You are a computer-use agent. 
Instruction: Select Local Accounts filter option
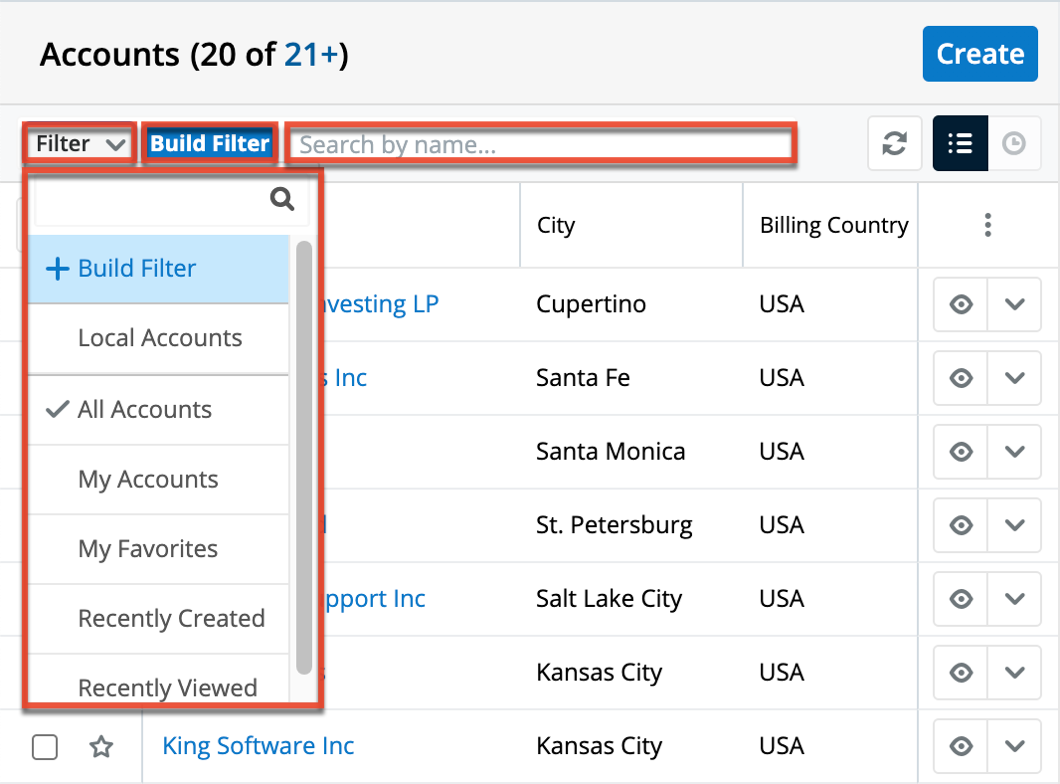[160, 338]
